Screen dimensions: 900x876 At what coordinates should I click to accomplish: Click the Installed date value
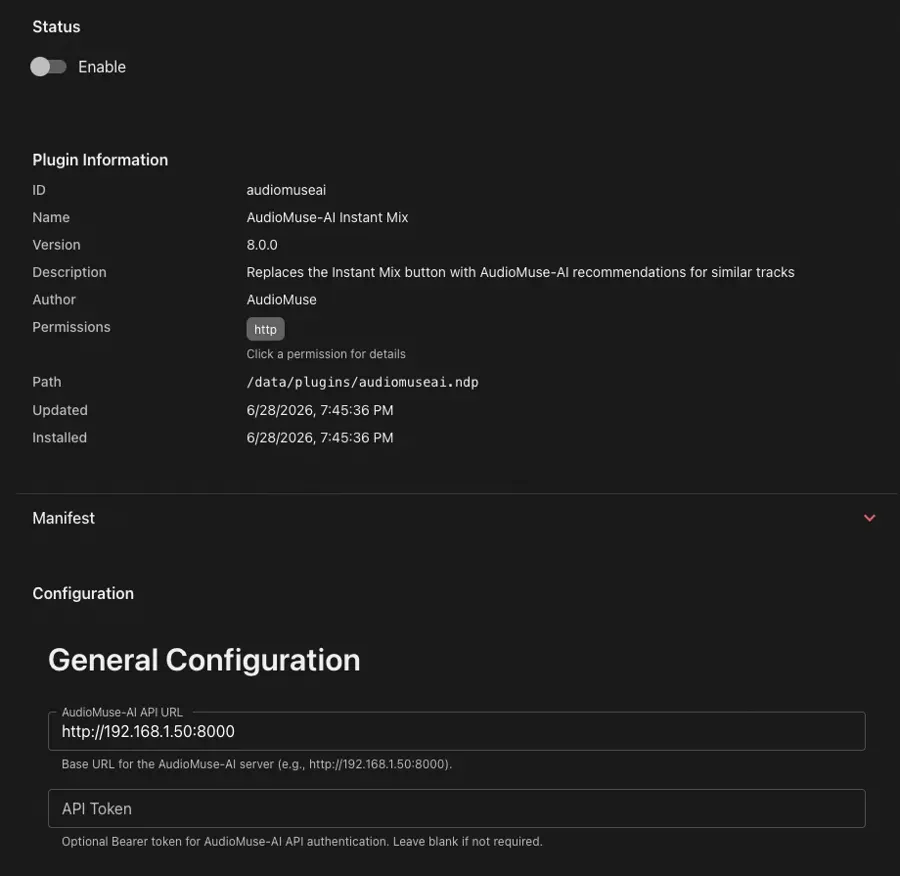click(x=320, y=438)
